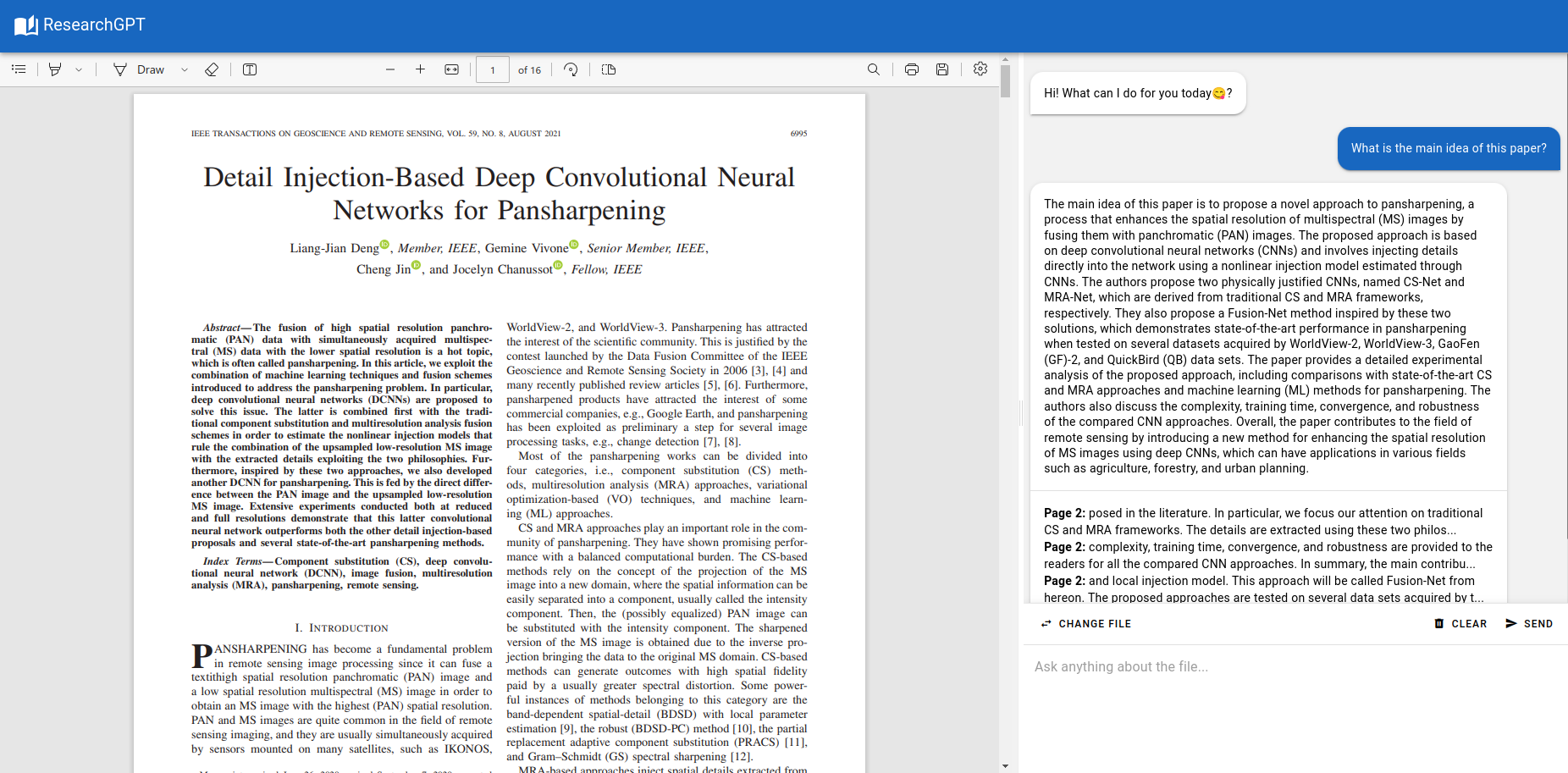
Task: Click the page number input field
Action: (493, 69)
